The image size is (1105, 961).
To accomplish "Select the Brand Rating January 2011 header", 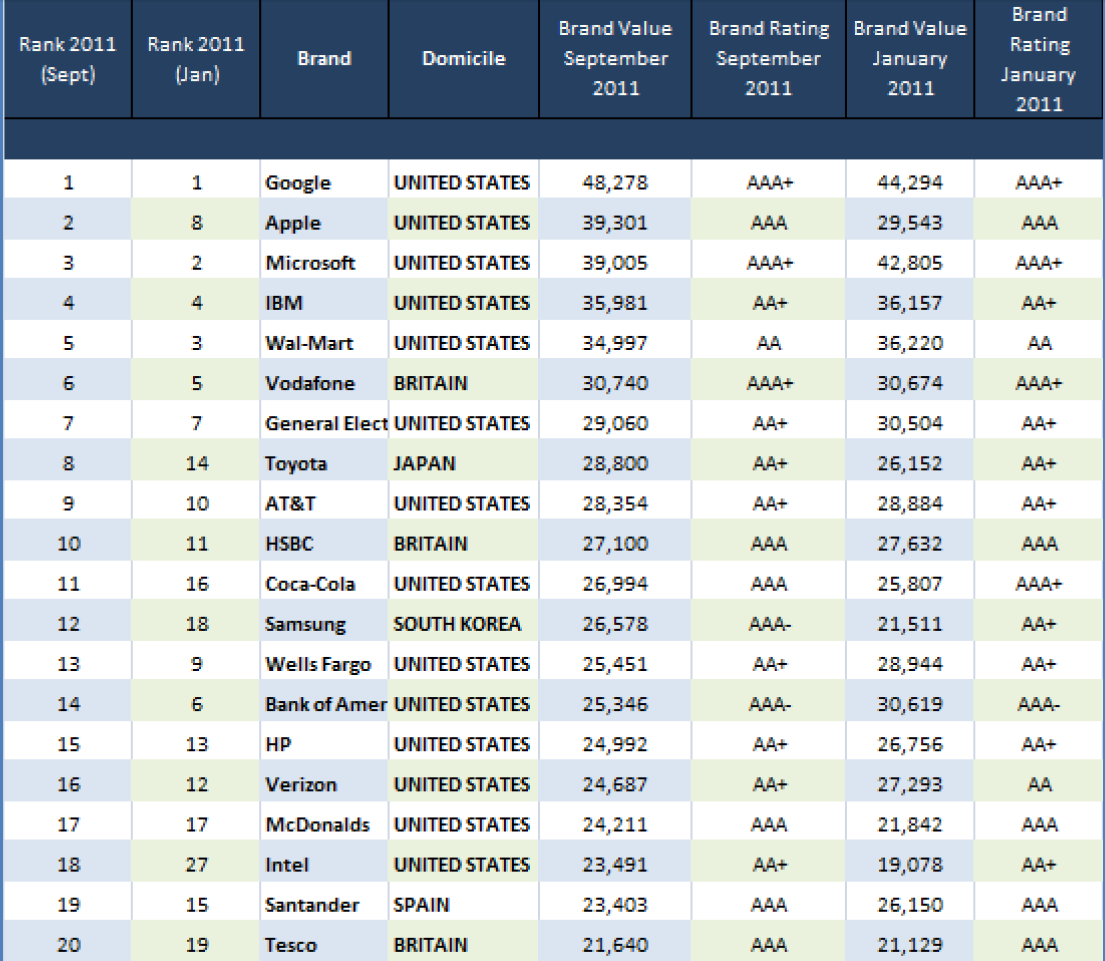I will click(1039, 59).
